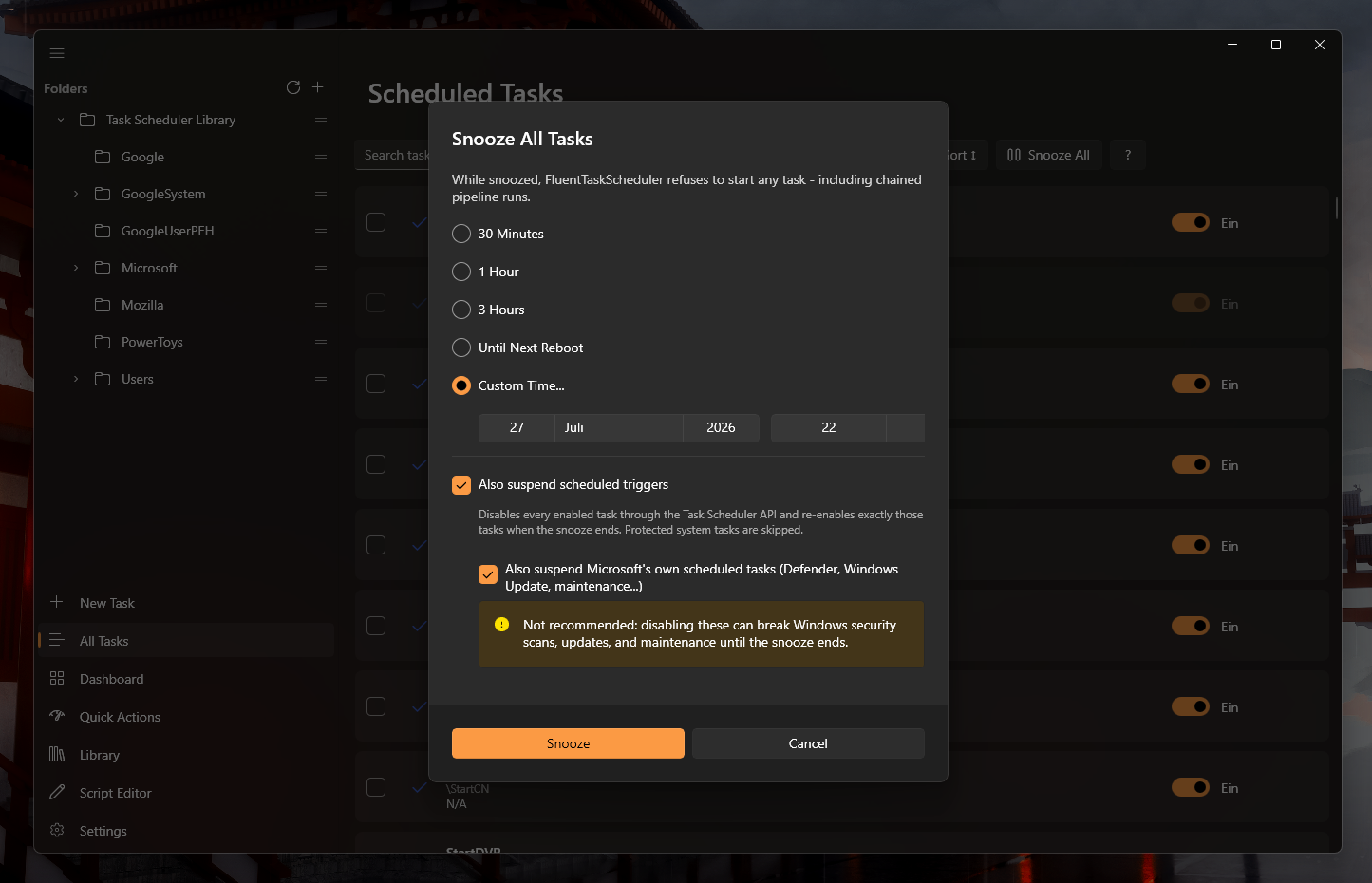Click the Sort button in the toolbar

pos(968,155)
